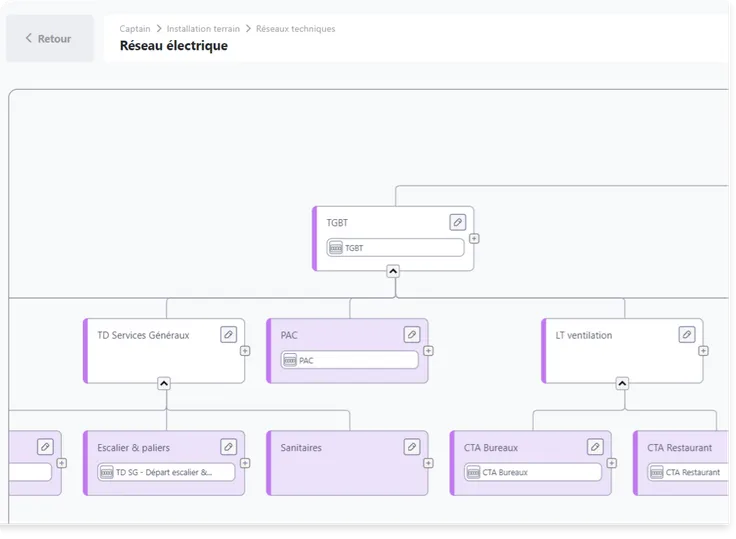Open the Installation terrain breadcrumb
This screenshot has height=539, width=736.
(x=203, y=29)
